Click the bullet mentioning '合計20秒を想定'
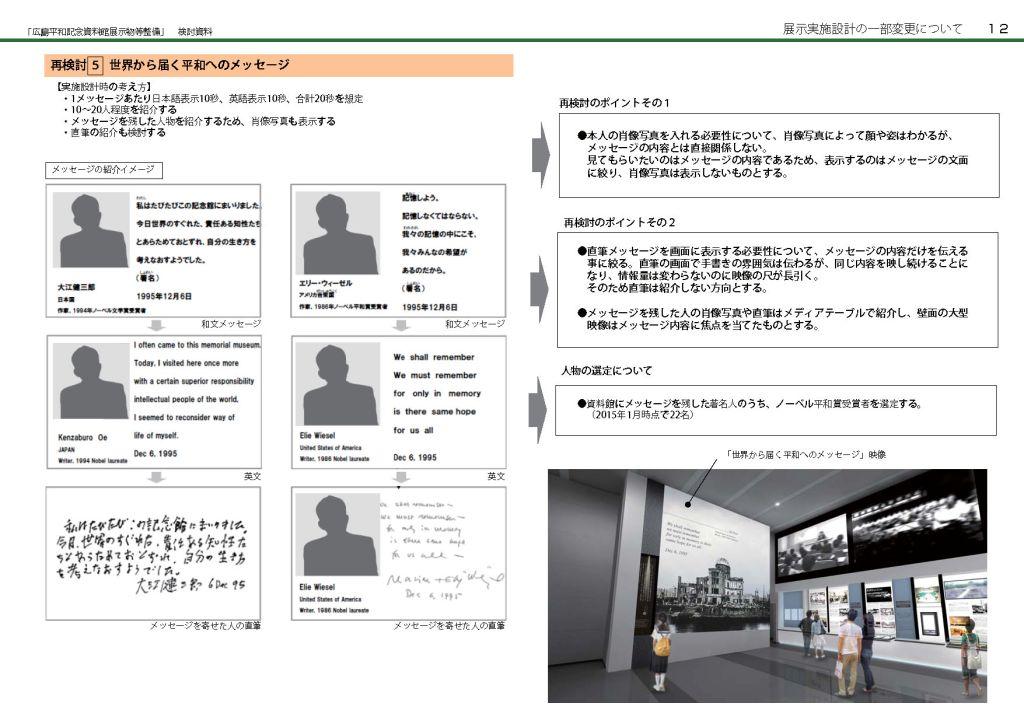The image size is (1024, 724). (x=213, y=99)
